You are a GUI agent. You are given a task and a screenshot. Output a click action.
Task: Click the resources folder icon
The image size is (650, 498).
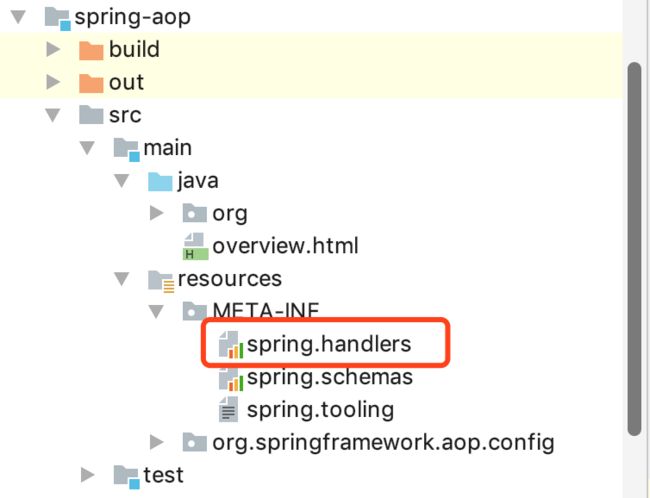click(x=161, y=282)
